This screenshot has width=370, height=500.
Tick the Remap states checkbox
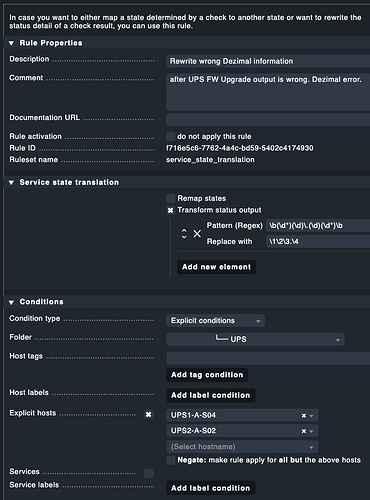tap(171, 198)
